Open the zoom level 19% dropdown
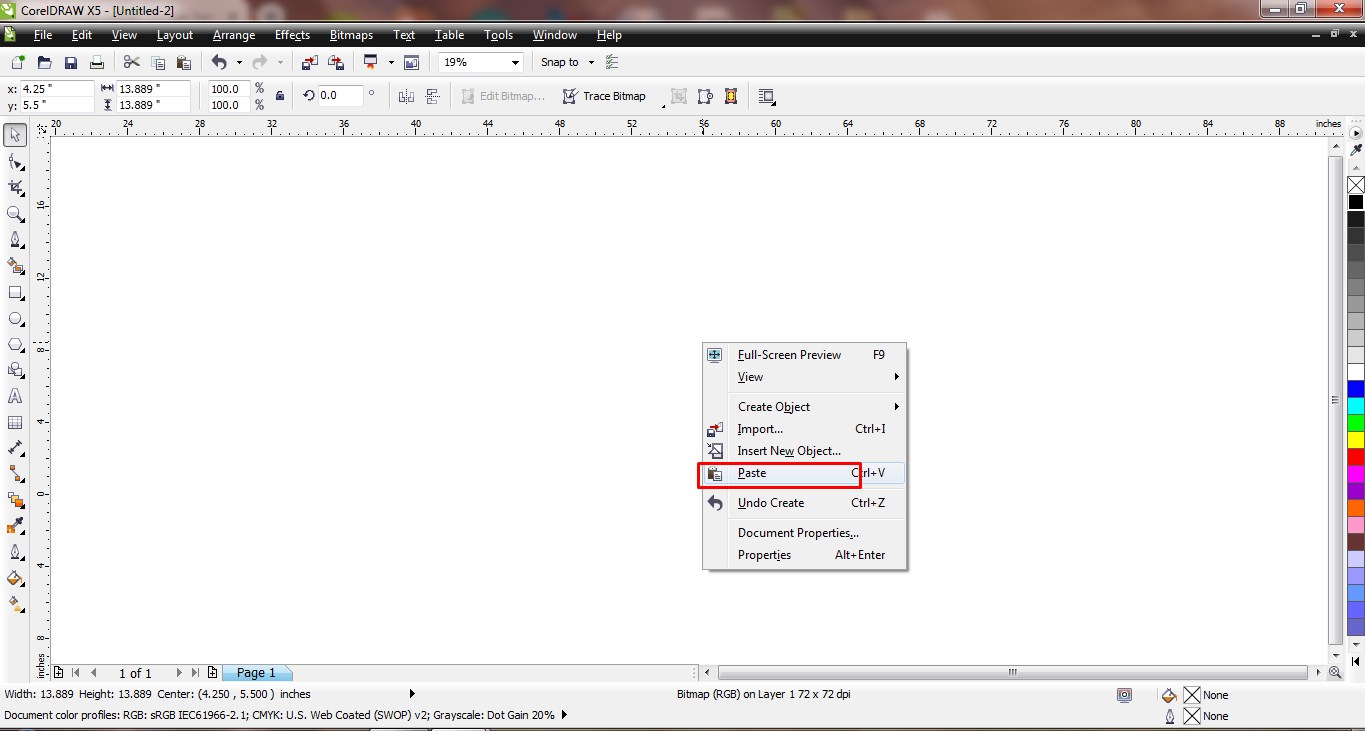This screenshot has width=1365, height=731. click(516, 62)
